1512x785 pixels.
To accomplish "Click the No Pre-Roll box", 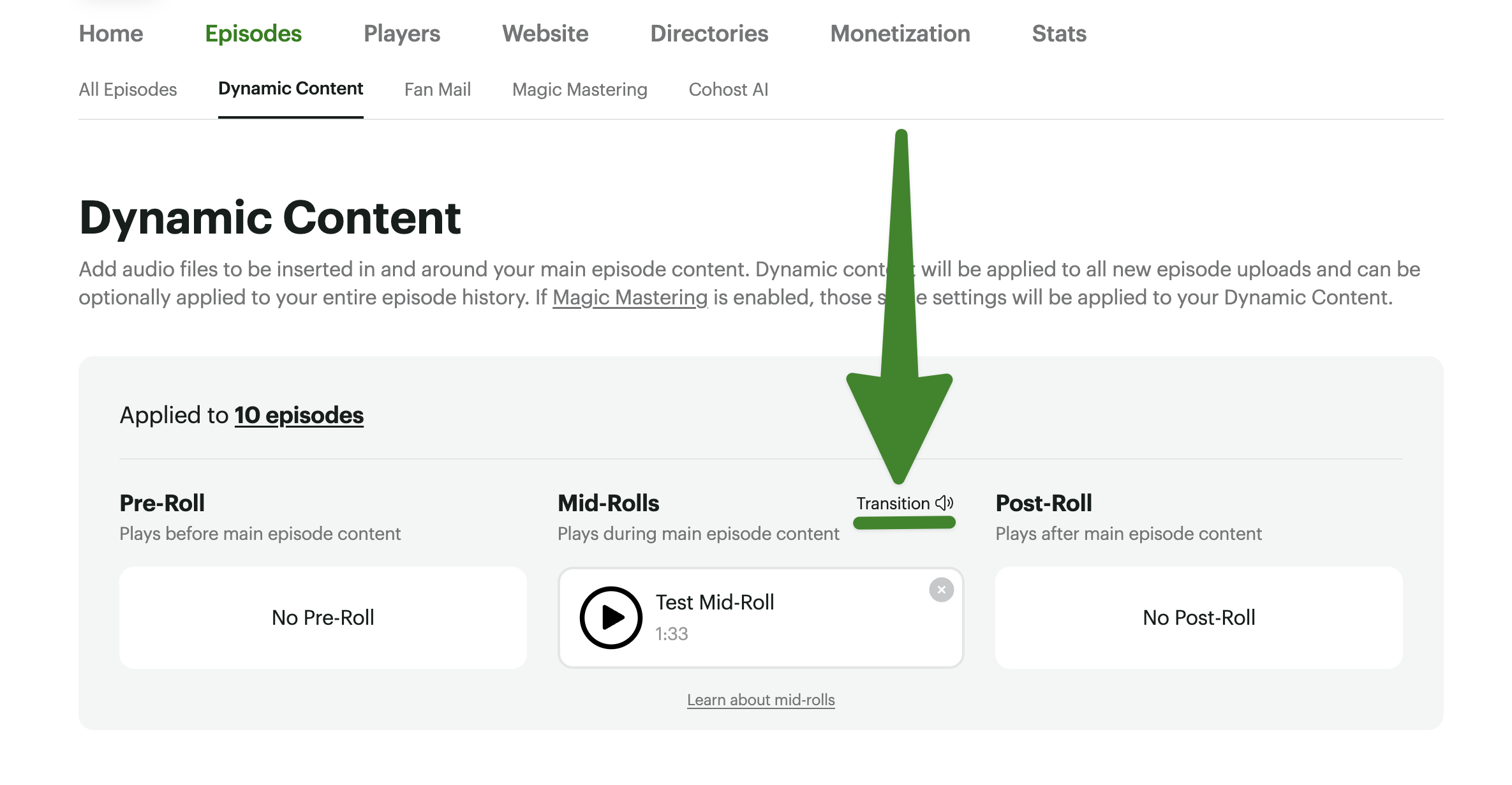I will click(323, 617).
